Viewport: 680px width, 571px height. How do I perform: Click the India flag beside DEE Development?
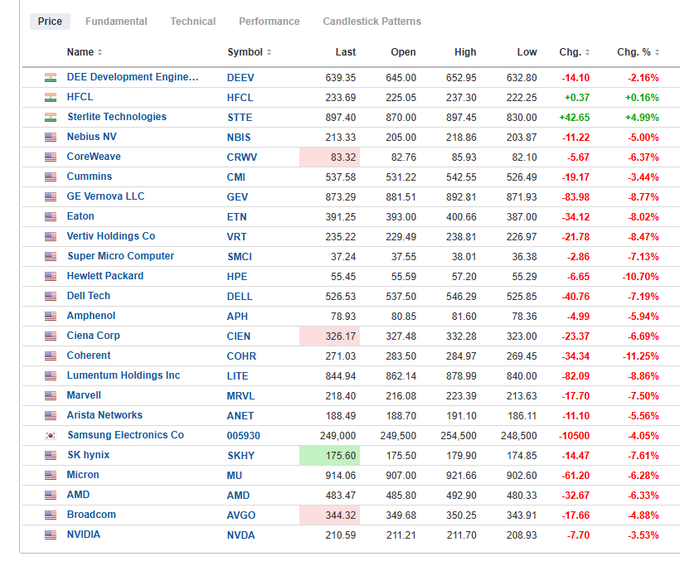(x=51, y=78)
